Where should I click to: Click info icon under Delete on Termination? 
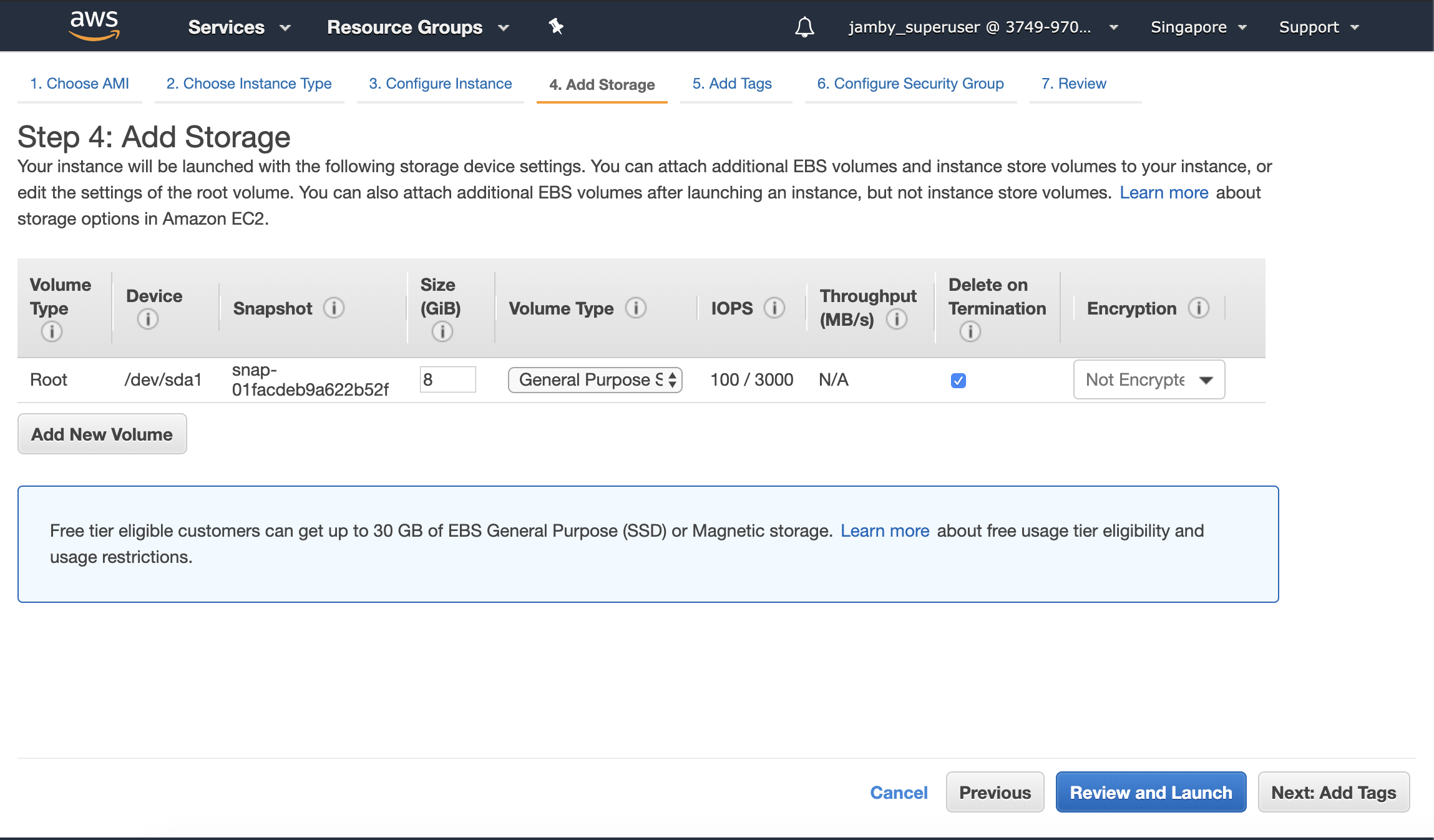pos(970,331)
